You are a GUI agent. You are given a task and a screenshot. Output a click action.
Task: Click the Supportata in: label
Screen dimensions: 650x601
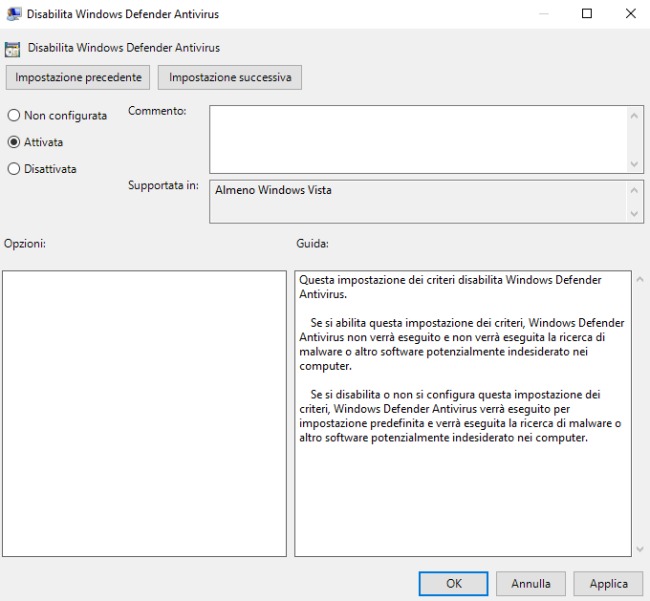[x=163, y=185]
